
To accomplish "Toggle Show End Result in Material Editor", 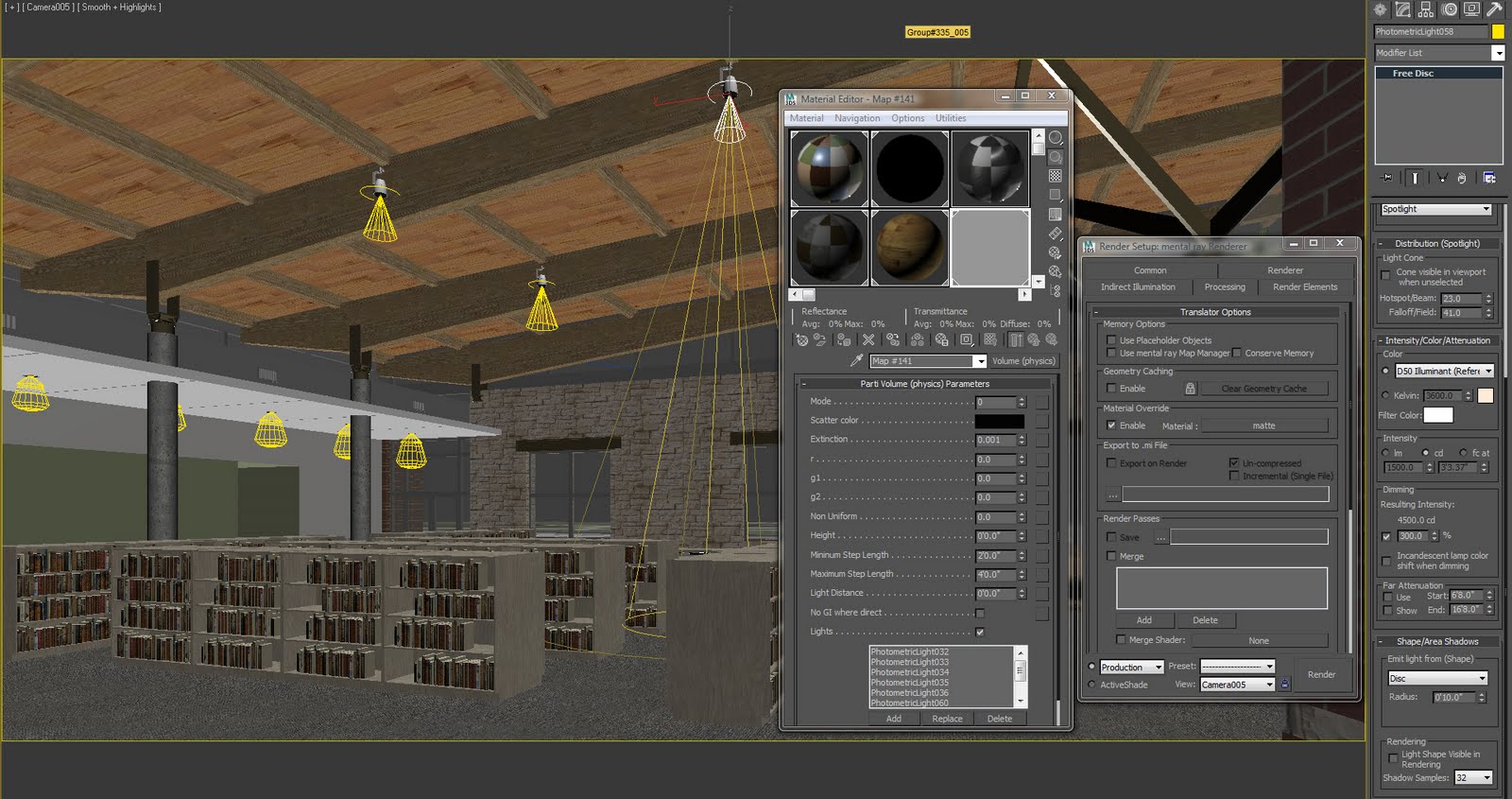I will [1015, 340].
